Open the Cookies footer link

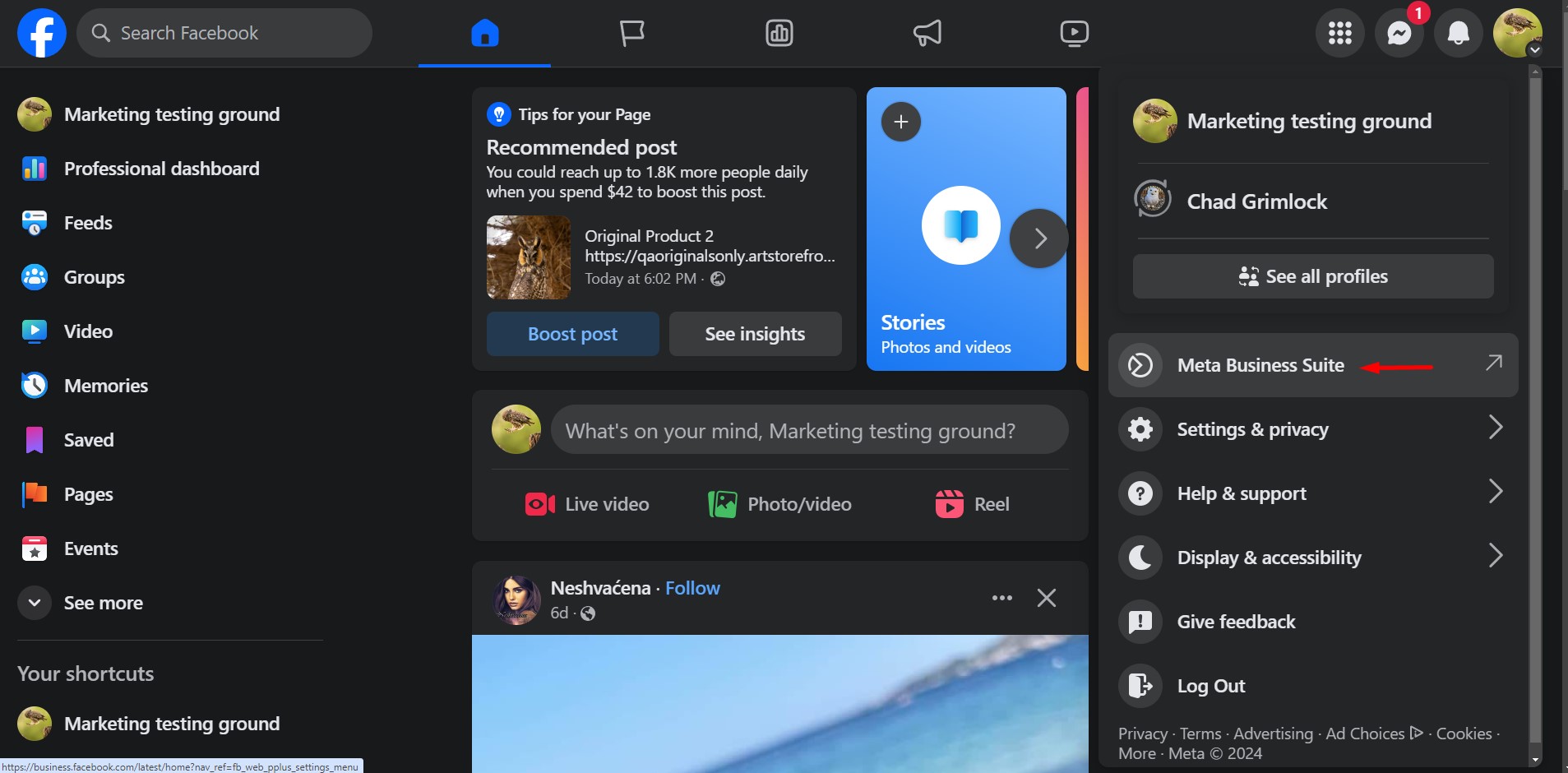click(1464, 734)
